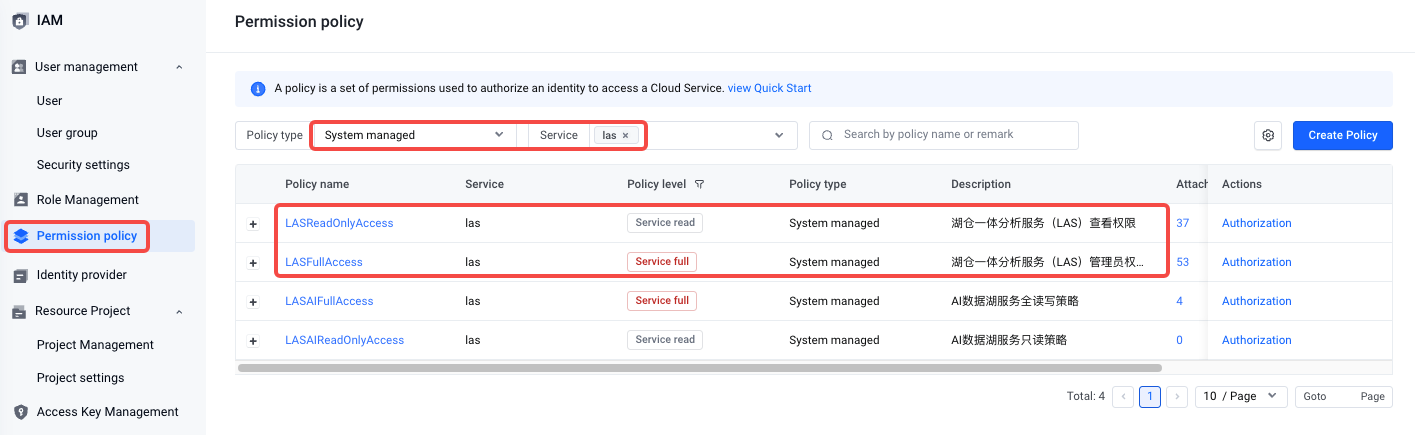Click the search magnifier icon
This screenshot has width=1415, height=435.
click(x=828, y=135)
